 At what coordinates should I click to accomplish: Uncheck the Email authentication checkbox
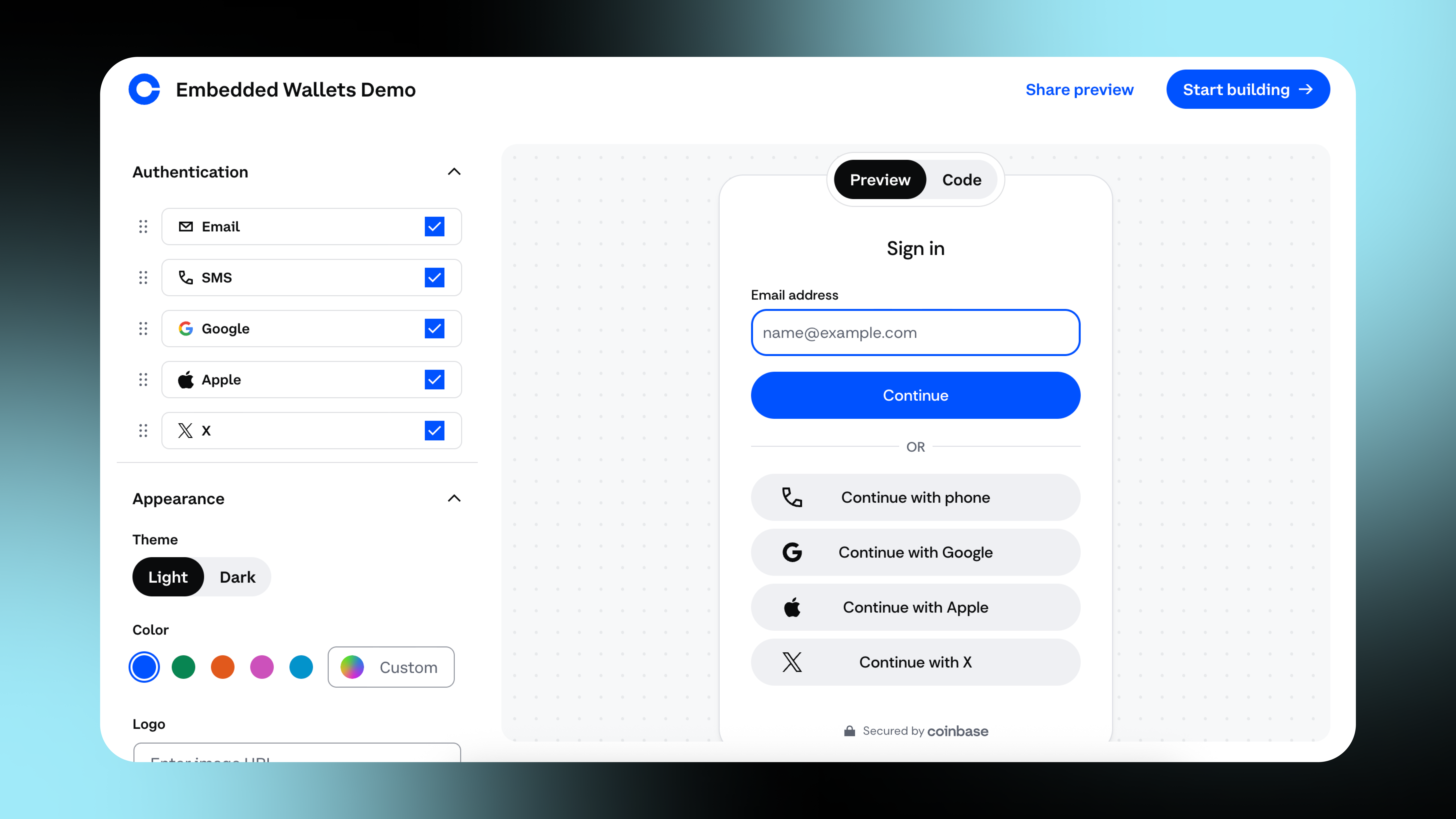[x=434, y=227]
